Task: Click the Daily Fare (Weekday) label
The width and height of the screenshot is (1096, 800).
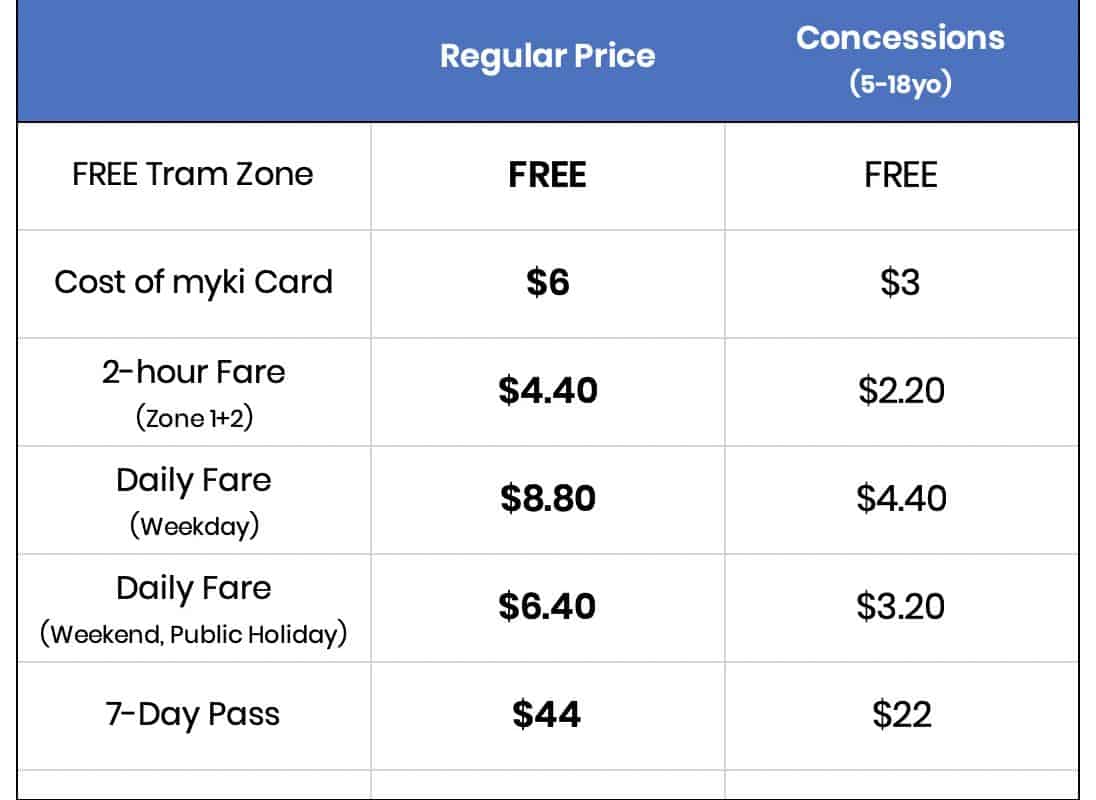Action: pyautogui.click(x=193, y=481)
